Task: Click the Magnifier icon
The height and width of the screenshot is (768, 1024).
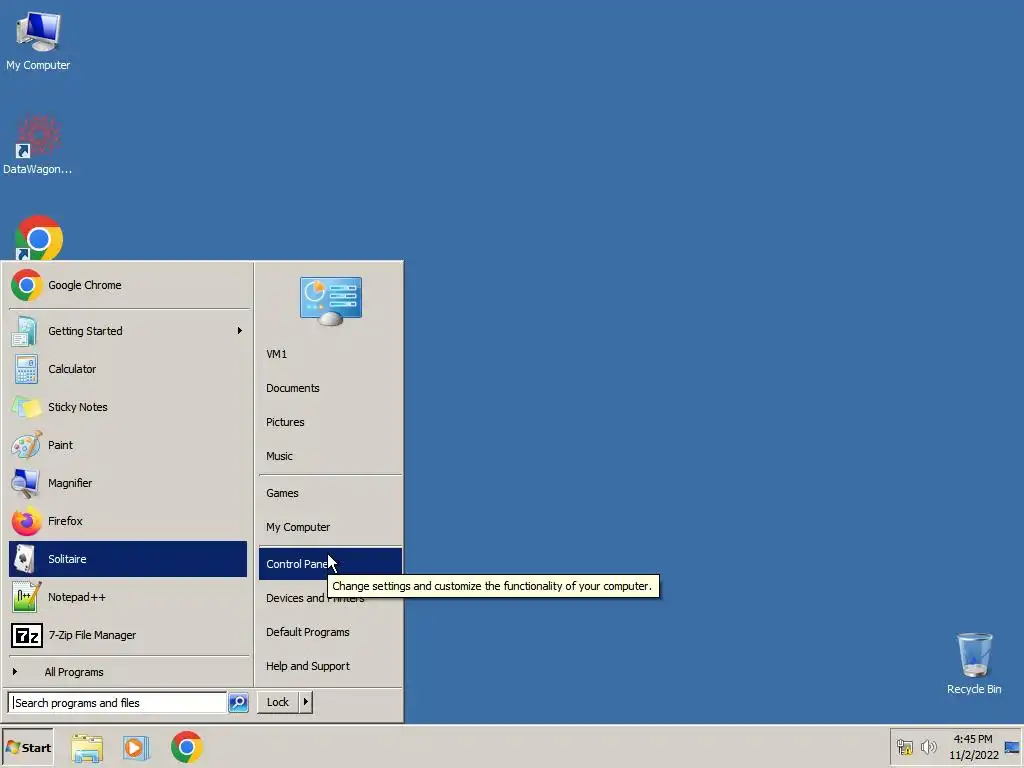Action: pyautogui.click(x=26, y=483)
